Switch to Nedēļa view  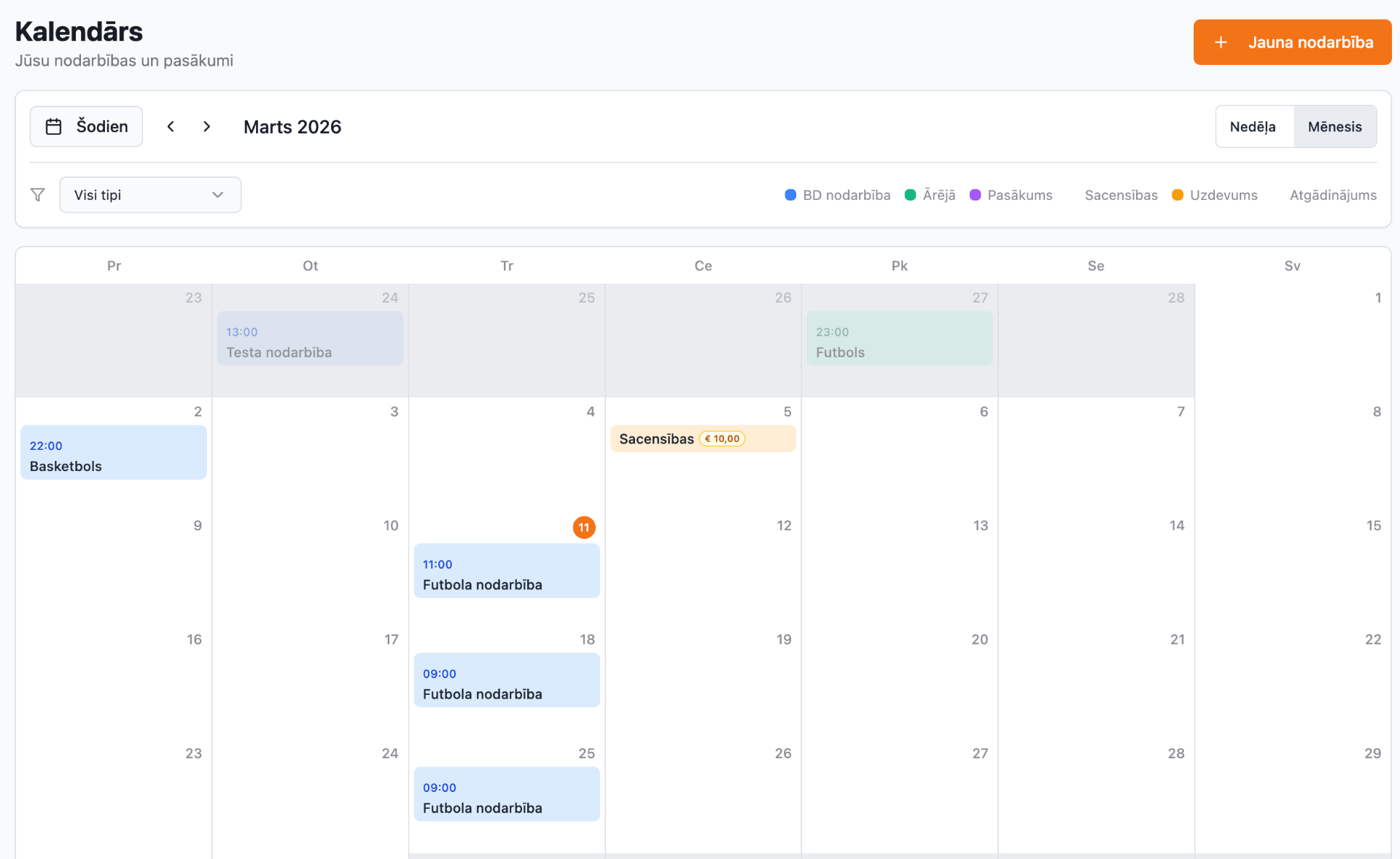point(1253,127)
